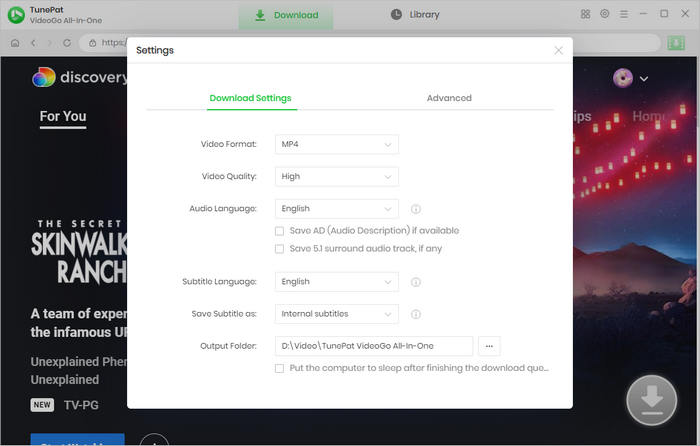Click the blue button below the rating
This screenshot has height=446, width=700.
pos(78,439)
